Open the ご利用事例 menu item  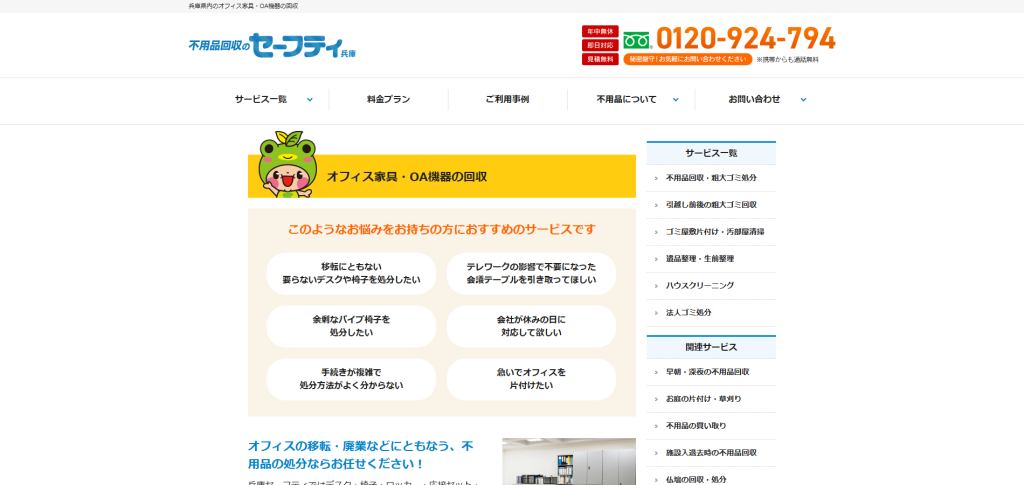(507, 99)
